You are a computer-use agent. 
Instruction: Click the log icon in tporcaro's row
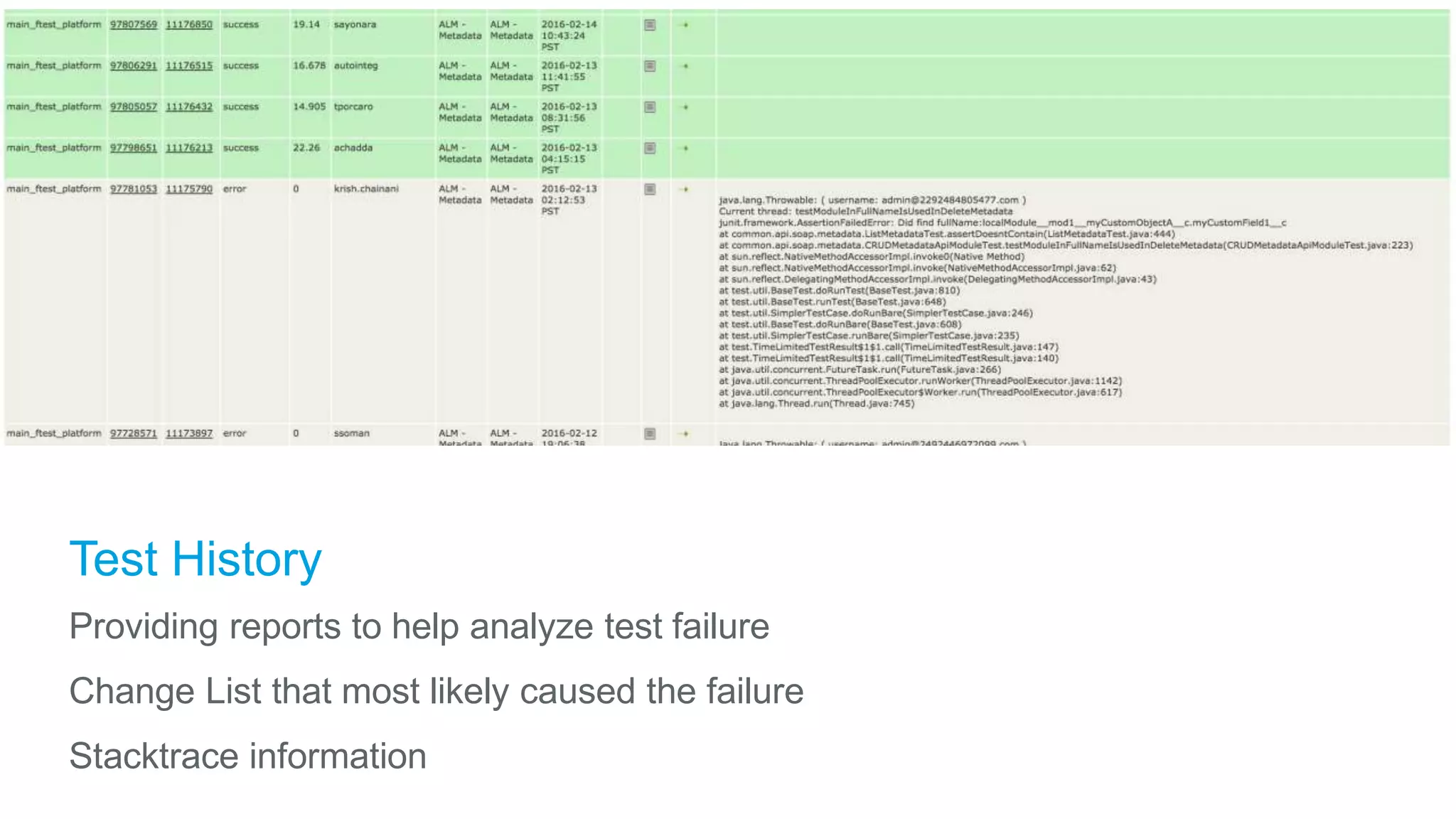[x=650, y=107]
